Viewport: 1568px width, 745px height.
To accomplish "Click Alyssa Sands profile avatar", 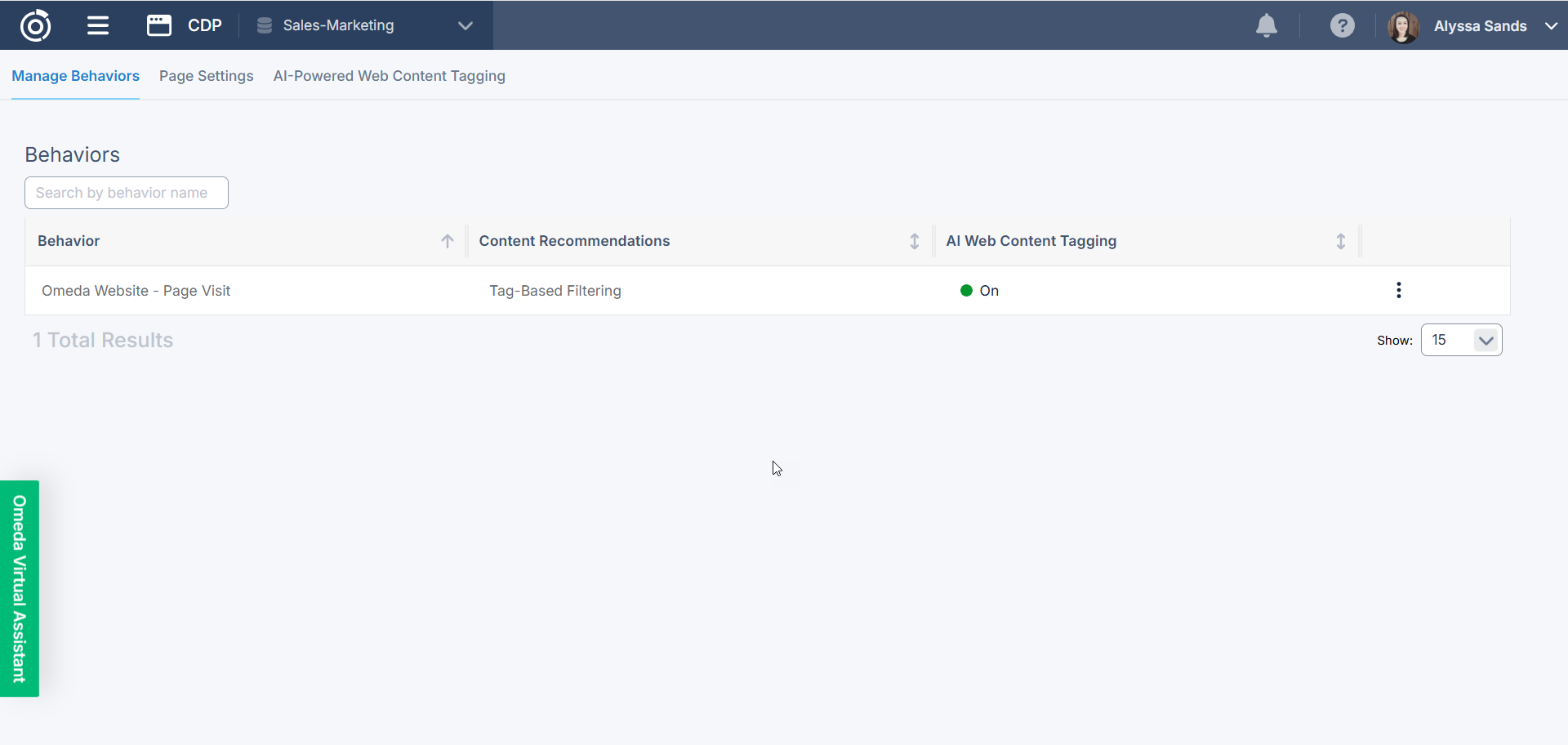I will [1403, 26].
